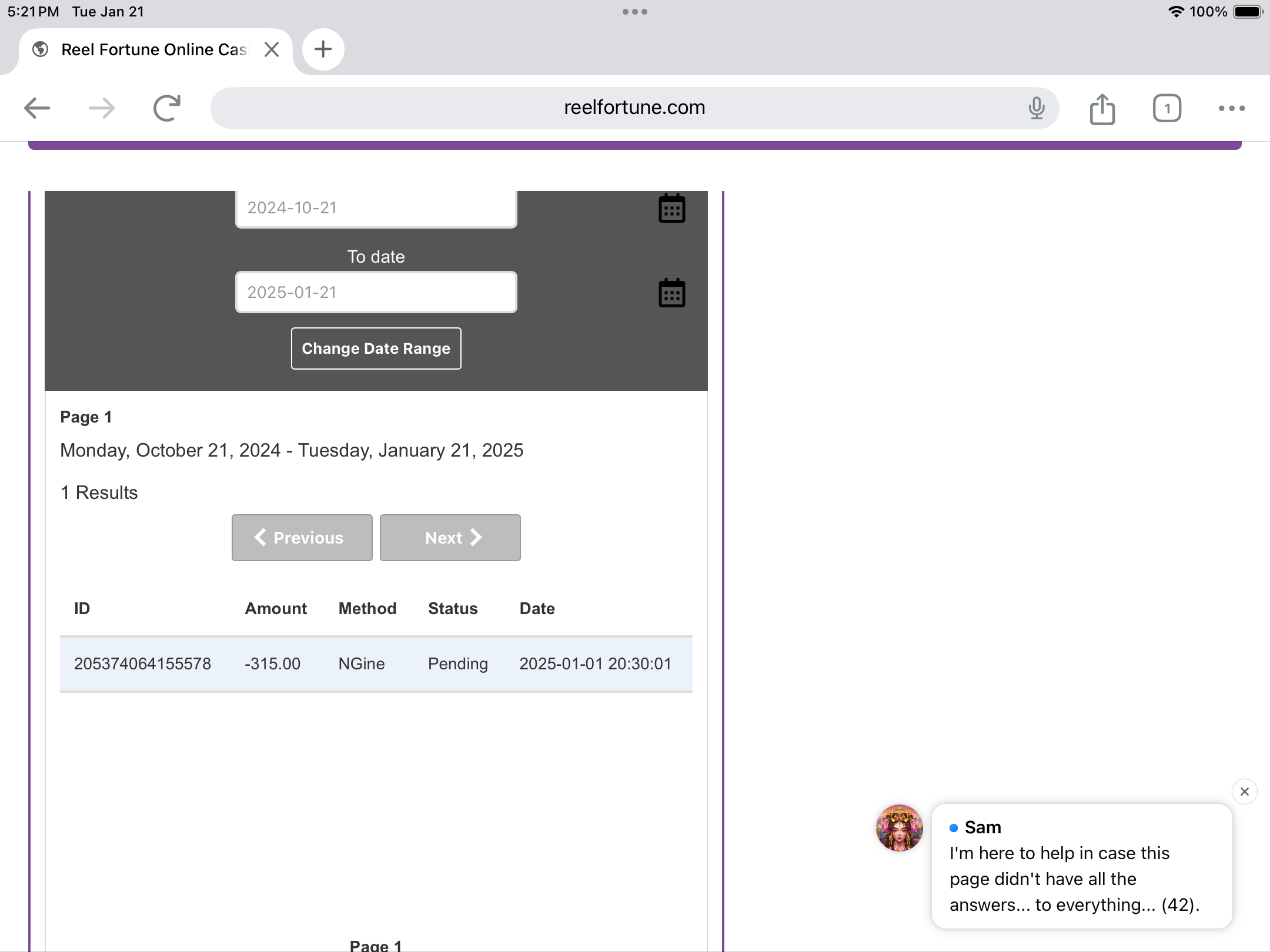Click the To date 2025-01-21 field
Image resolution: width=1270 pixels, height=952 pixels.
tap(376, 292)
